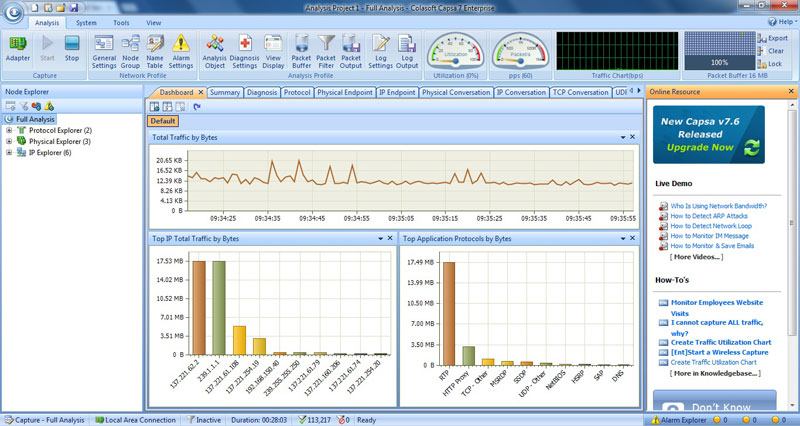Expand the Physical Explorer node
Viewport: 800px width, 426px height.
(x=9, y=141)
